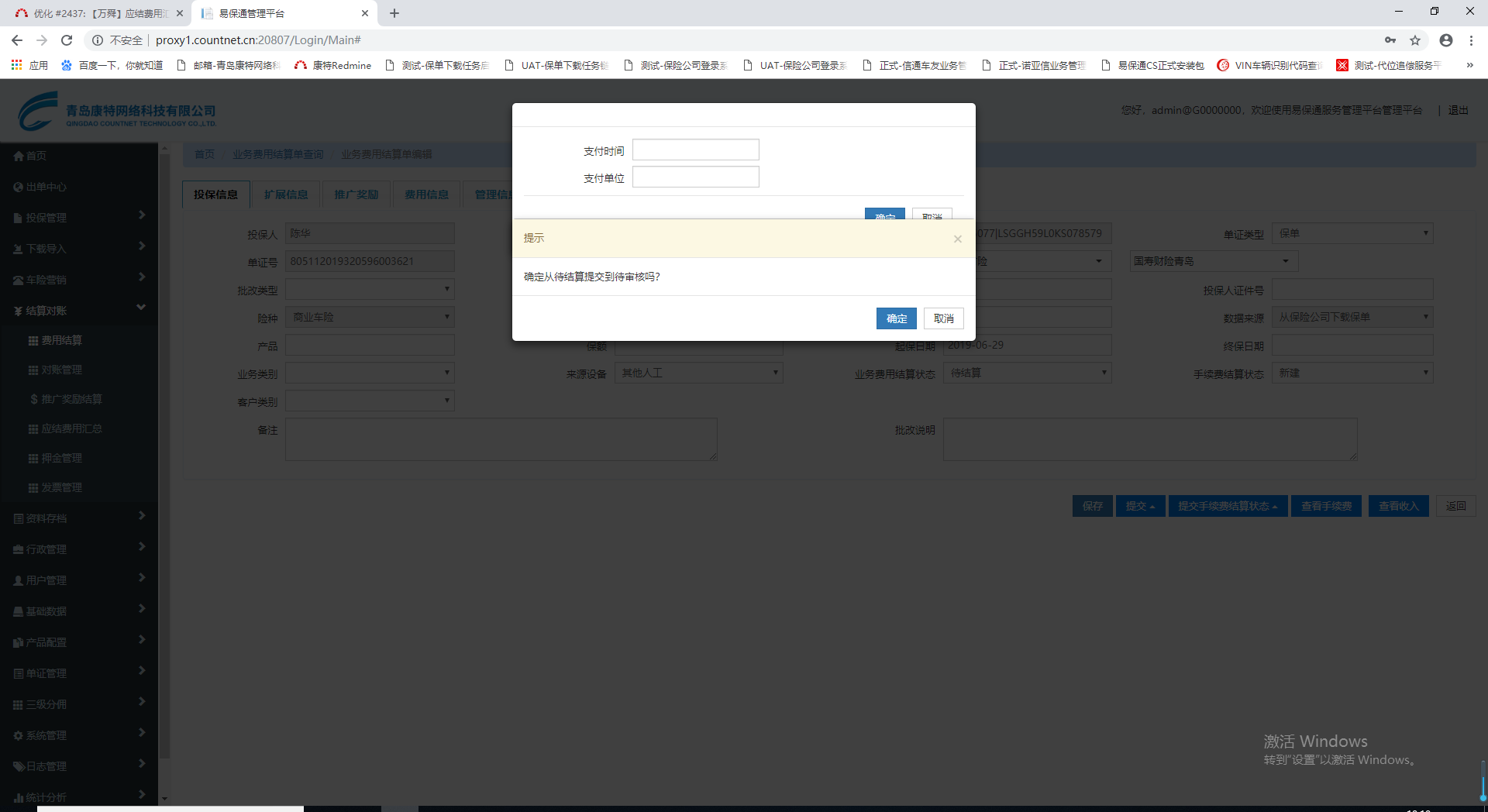Open the Chrome profile avatar icon
The width and height of the screenshot is (1488, 812).
pos(1446,40)
